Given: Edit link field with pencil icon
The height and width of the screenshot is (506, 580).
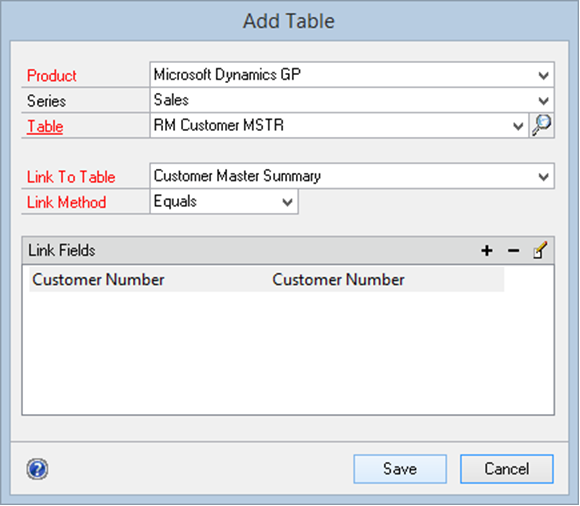Looking at the screenshot, I should (x=540, y=250).
